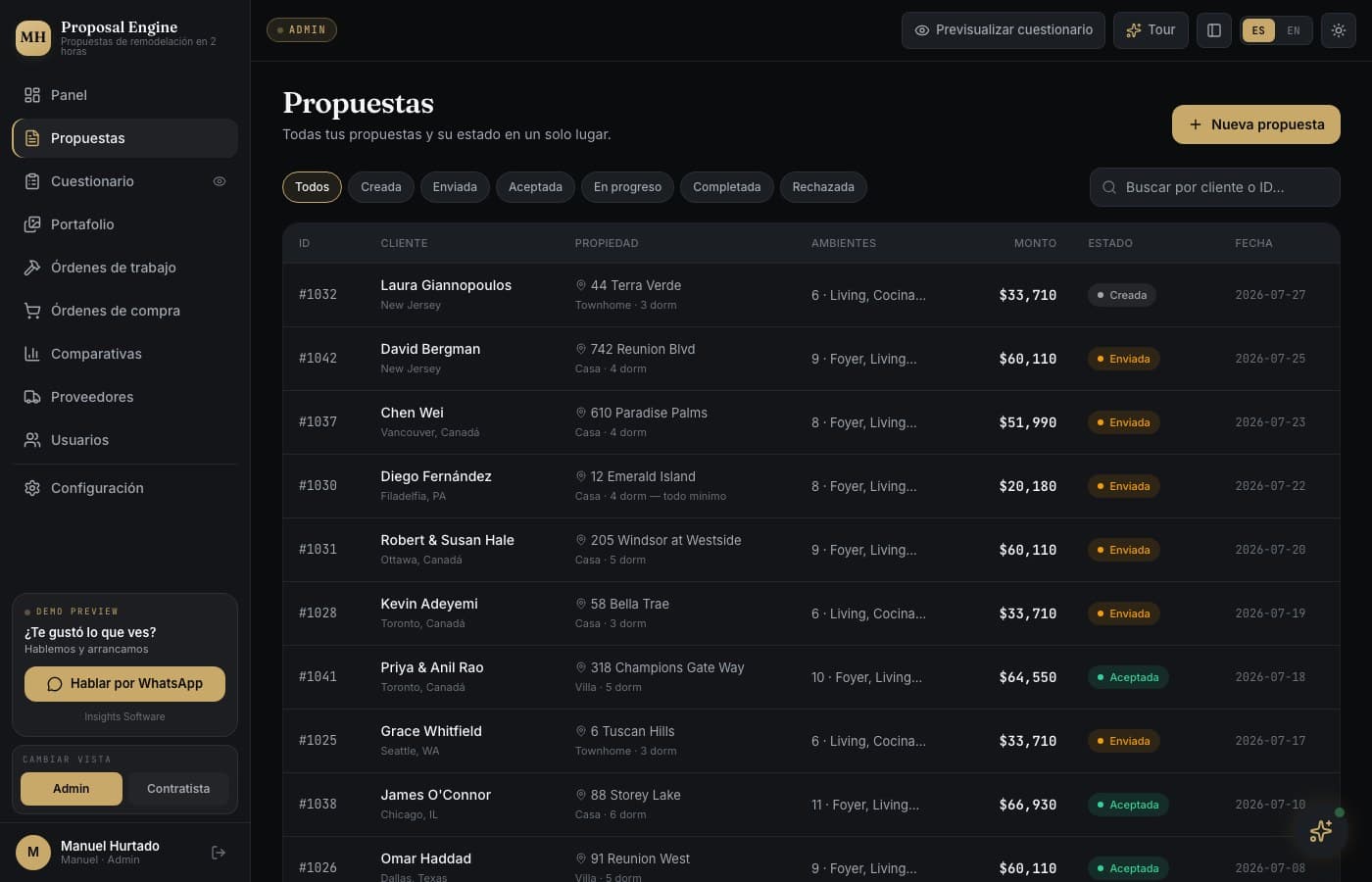This screenshot has height=882, width=1372.
Task: Open the floating sparkle assistant button
Action: (1321, 831)
